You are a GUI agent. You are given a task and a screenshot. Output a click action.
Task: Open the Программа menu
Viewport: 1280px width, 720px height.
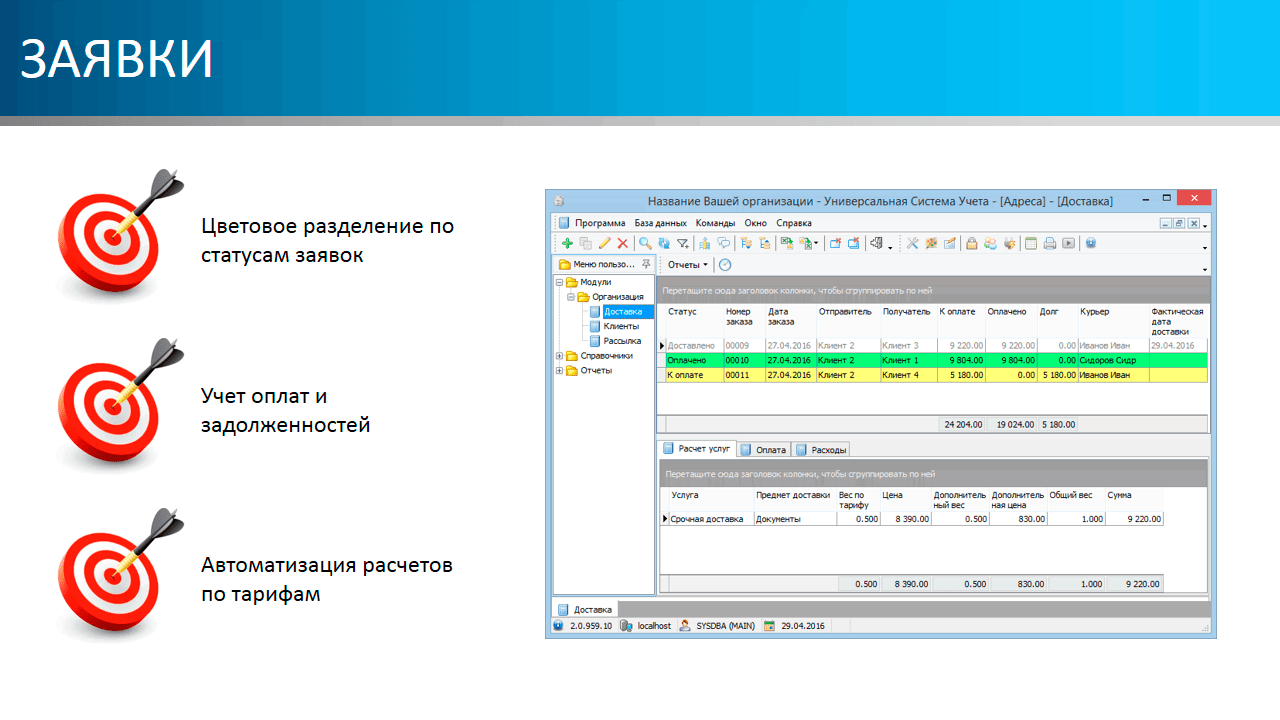coord(600,223)
